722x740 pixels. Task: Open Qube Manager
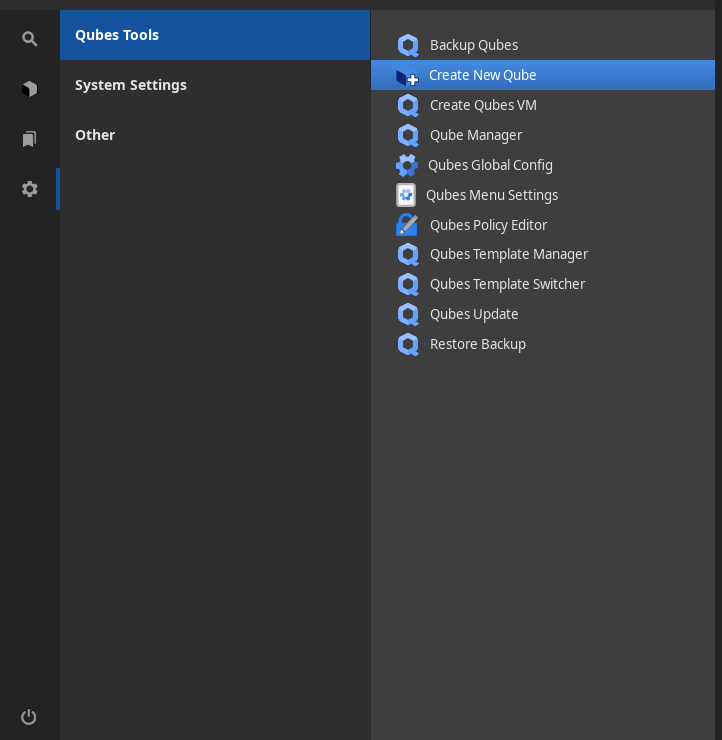(x=543, y=135)
